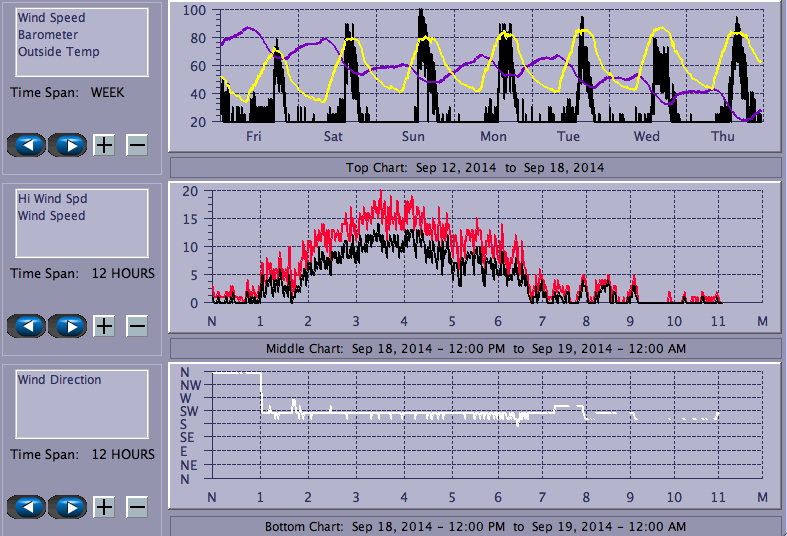The width and height of the screenshot is (787, 536).
Task: Click the top chart's forward arrow button
Action: (x=68, y=145)
